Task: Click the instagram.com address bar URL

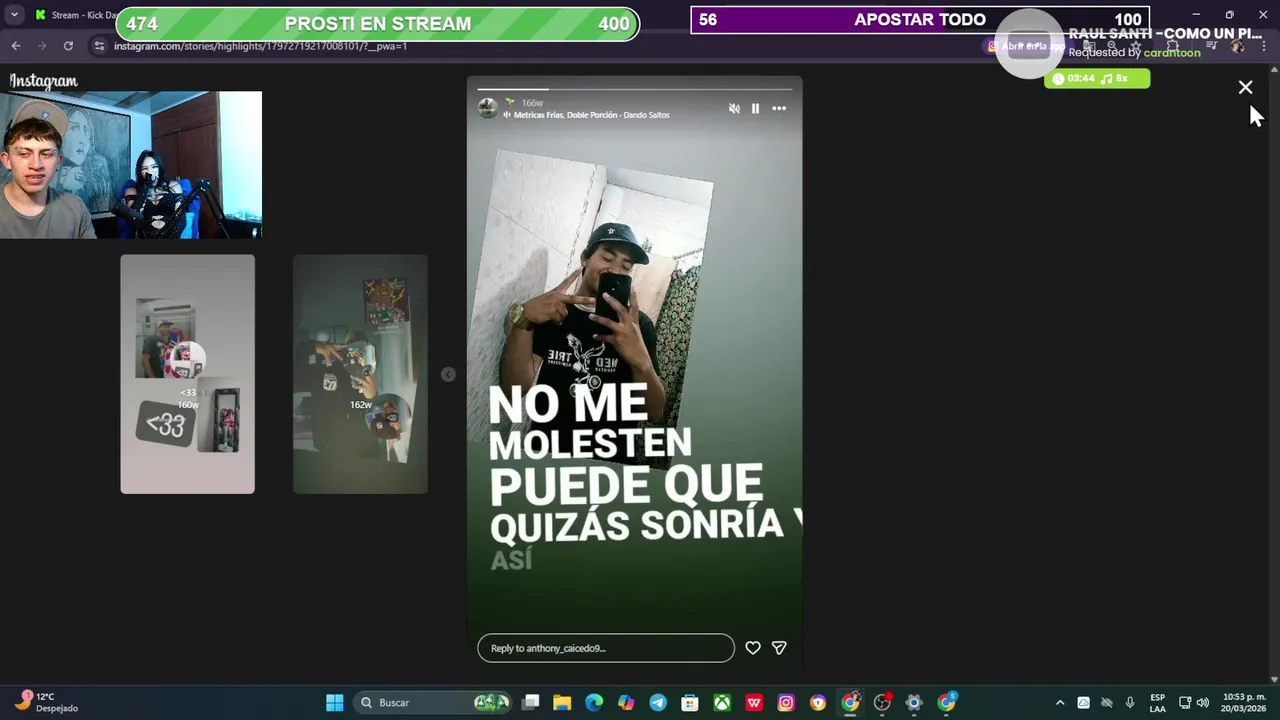Action: (260, 46)
